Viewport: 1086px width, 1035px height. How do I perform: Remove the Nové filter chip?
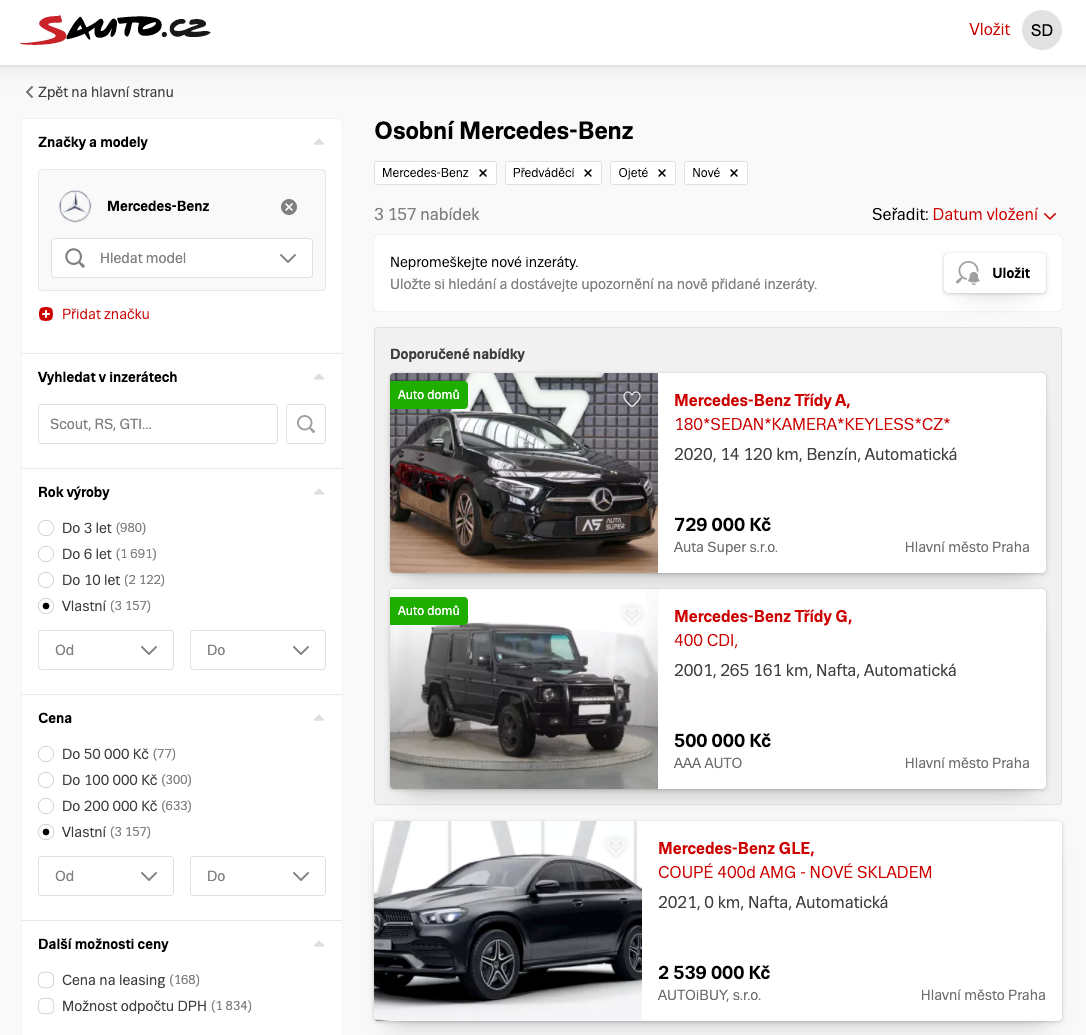pos(734,173)
